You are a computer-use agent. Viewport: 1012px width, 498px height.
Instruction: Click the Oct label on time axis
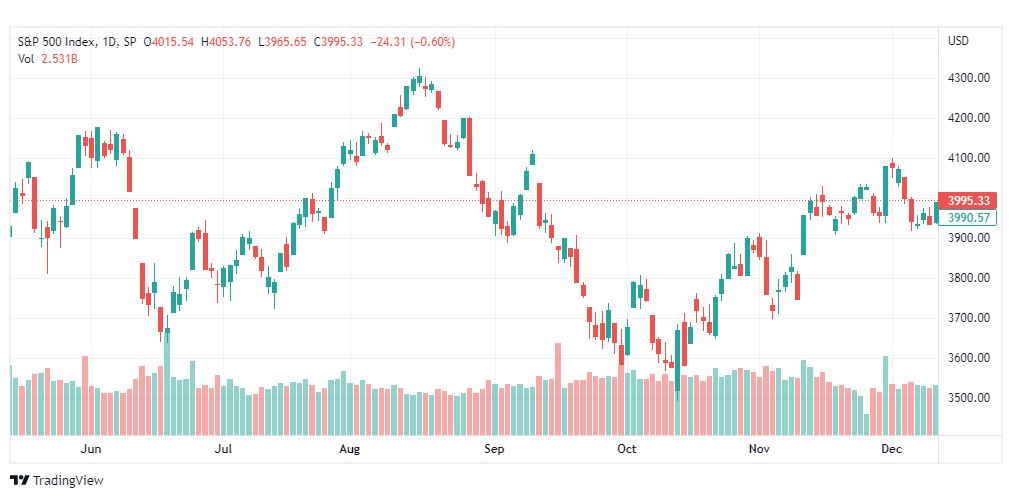coord(626,448)
